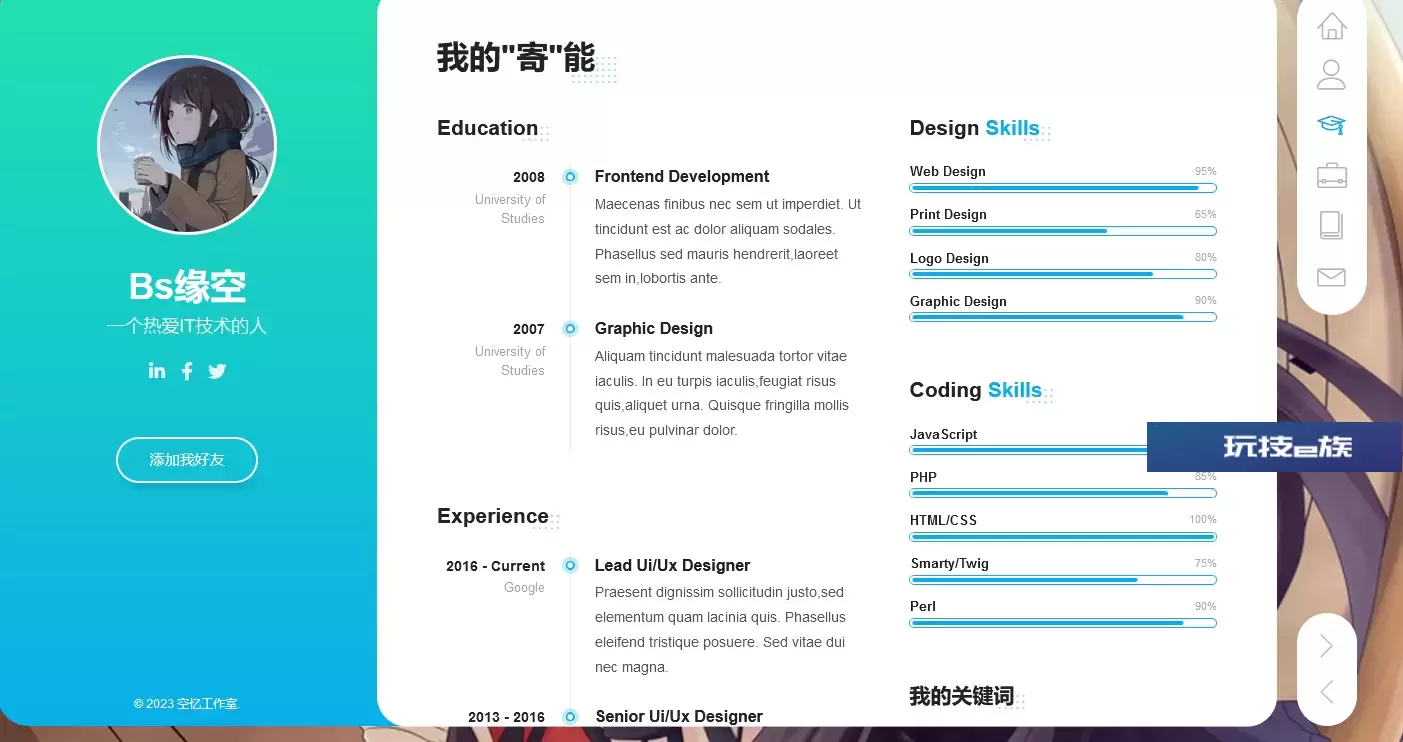Visit the Facebook profile icon
Image resolution: width=1403 pixels, height=742 pixels.
(187, 371)
